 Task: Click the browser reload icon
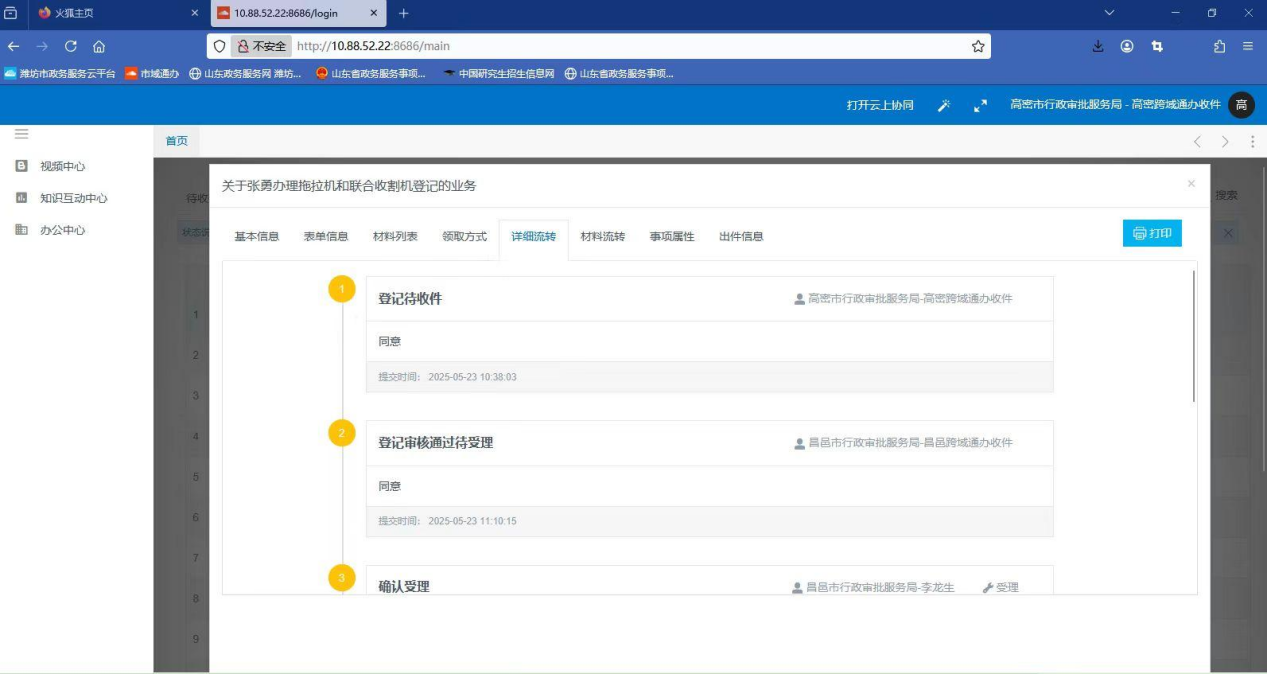71,46
